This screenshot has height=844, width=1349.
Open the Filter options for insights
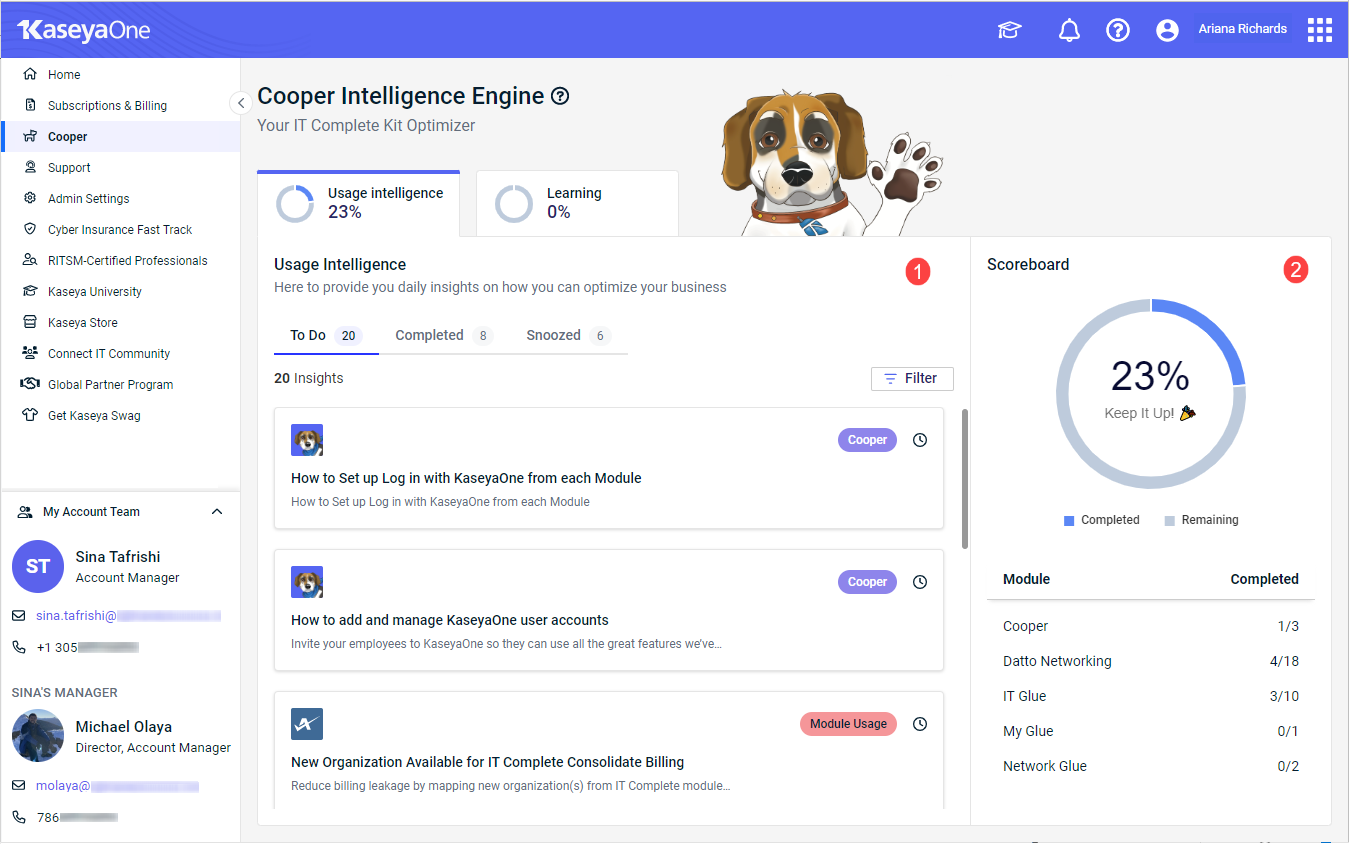pos(912,379)
